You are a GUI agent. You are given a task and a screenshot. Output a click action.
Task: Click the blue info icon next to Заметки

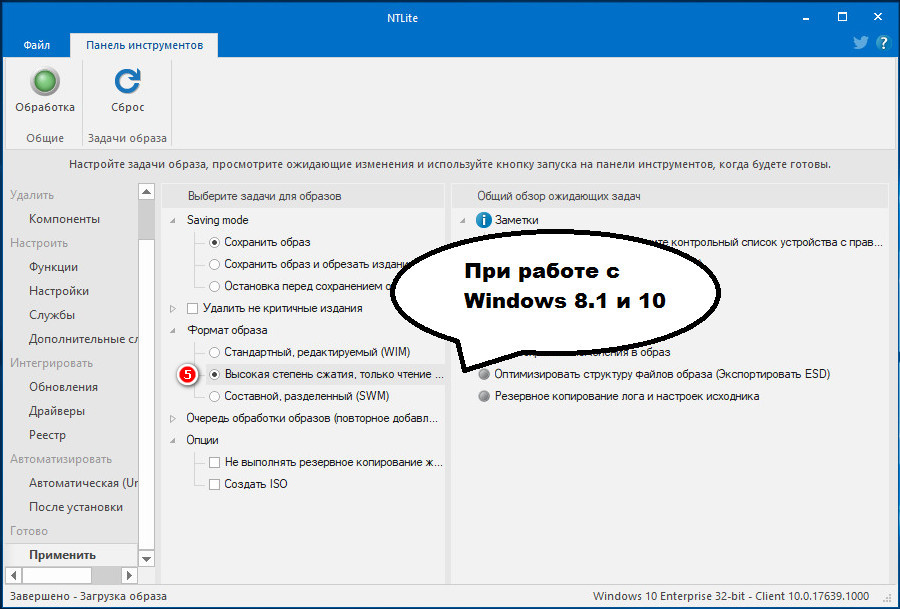tap(484, 220)
